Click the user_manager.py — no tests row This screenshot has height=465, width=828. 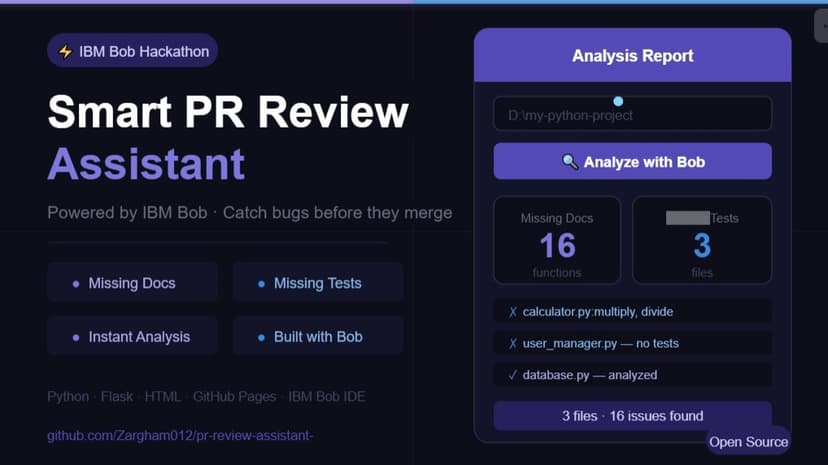tap(632, 343)
